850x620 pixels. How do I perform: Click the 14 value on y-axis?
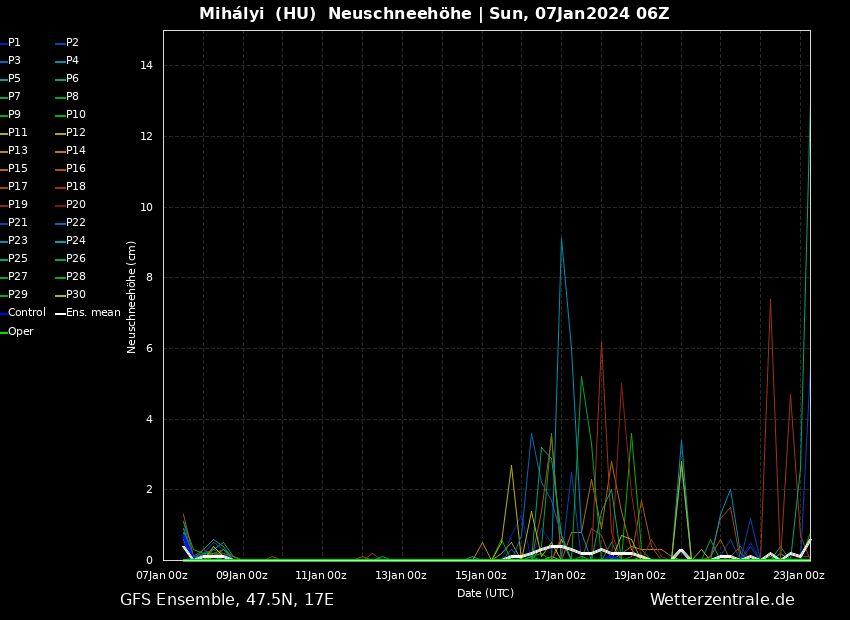click(146, 66)
